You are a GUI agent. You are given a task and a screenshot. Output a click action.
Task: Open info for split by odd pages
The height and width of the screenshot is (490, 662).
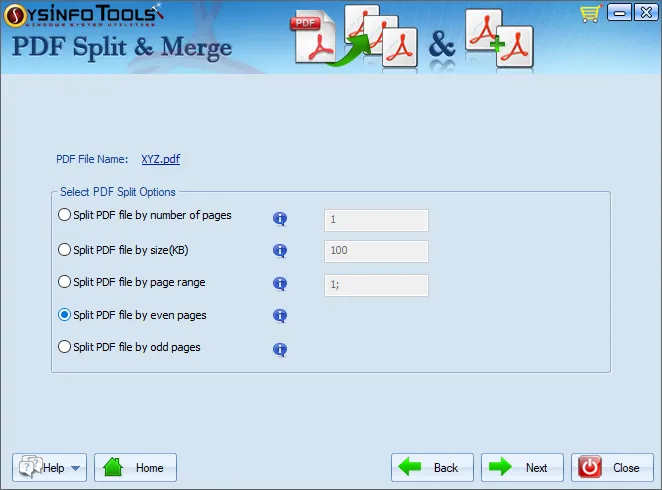[279, 349]
